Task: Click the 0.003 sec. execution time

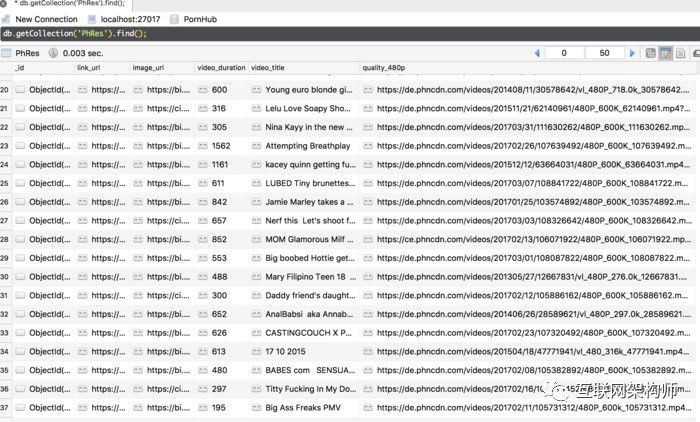Action: [83, 53]
